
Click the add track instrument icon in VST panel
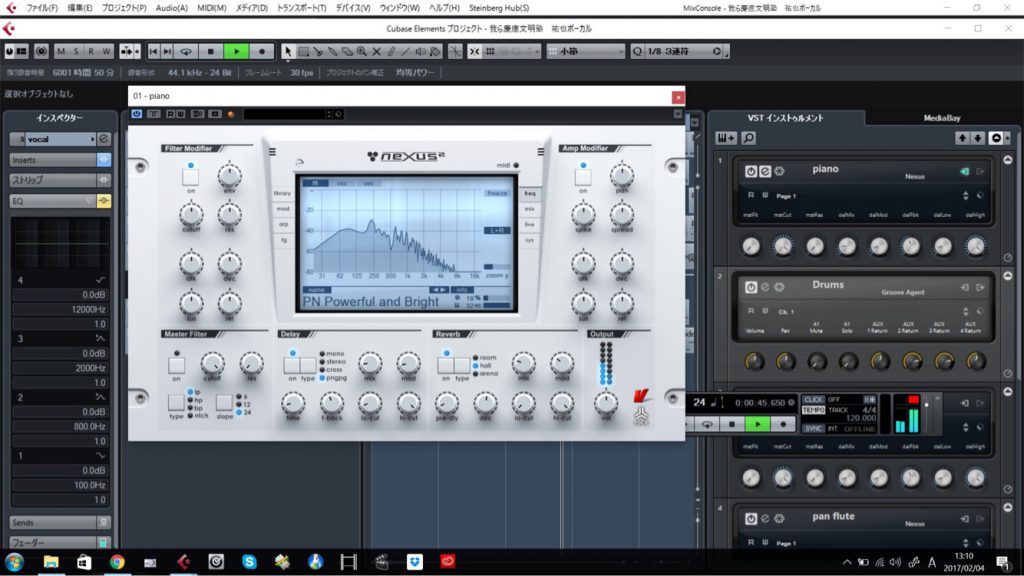click(x=727, y=138)
